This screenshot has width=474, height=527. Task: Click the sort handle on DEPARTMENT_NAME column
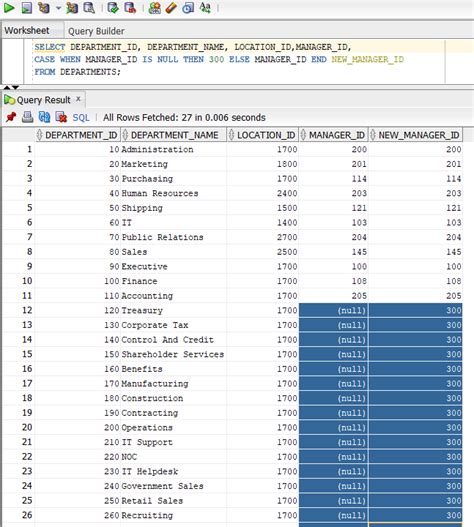125,135
